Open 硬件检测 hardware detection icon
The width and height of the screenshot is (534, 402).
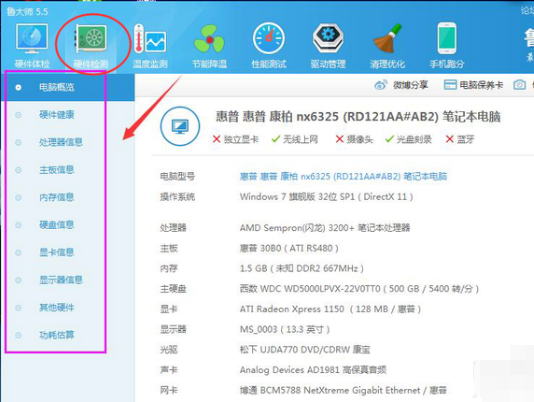coord(91,39)
